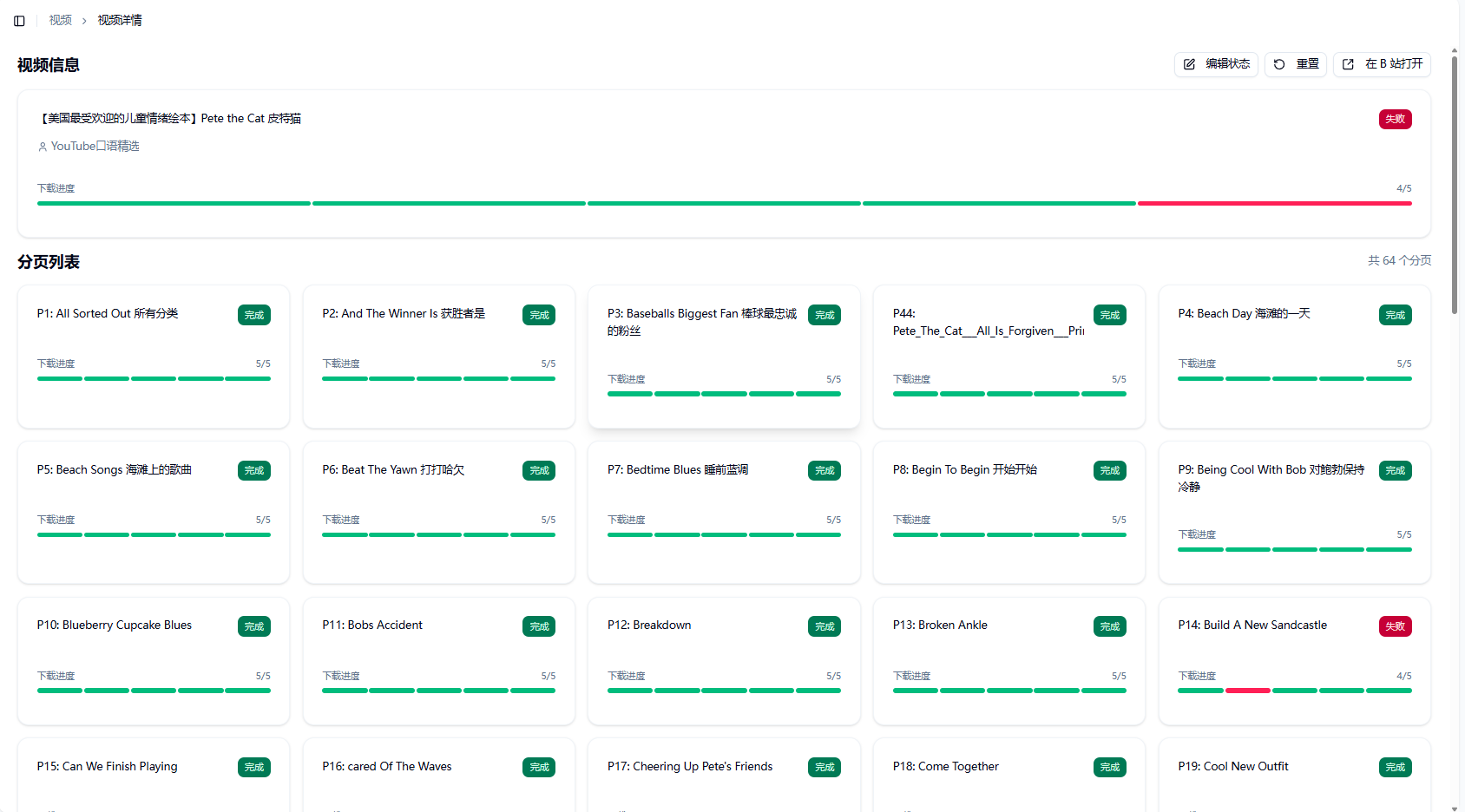
Task: Select P18: Come Together title
Action: tap(946, 767)
